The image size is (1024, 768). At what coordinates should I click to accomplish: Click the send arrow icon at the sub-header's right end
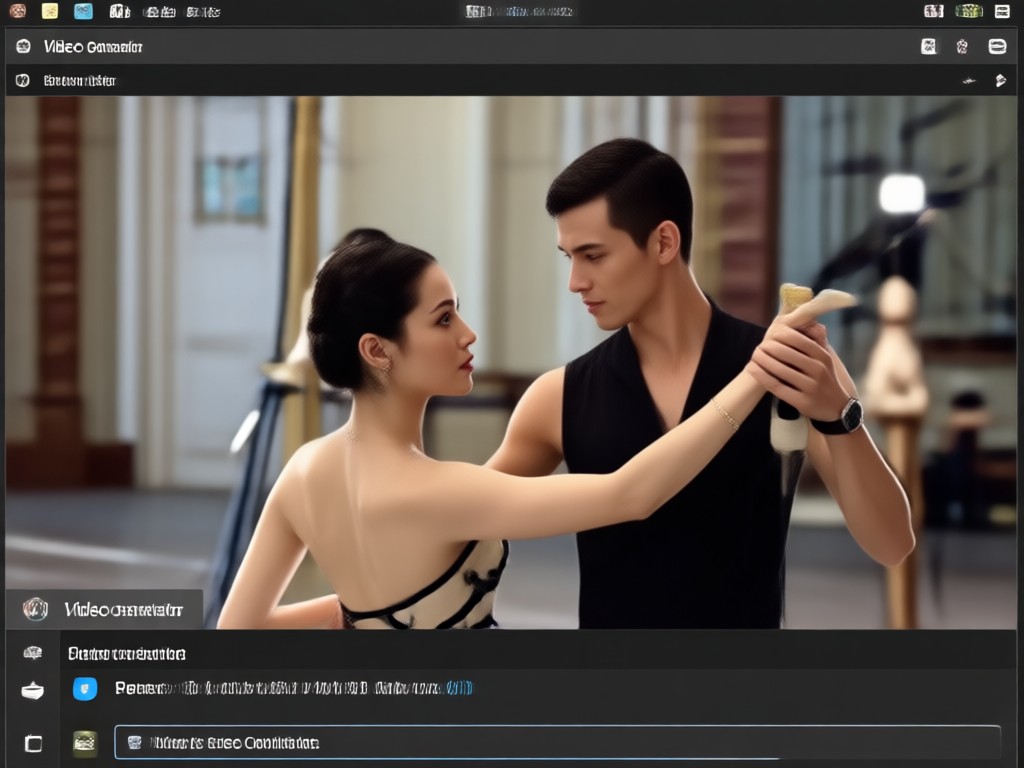1000,81
